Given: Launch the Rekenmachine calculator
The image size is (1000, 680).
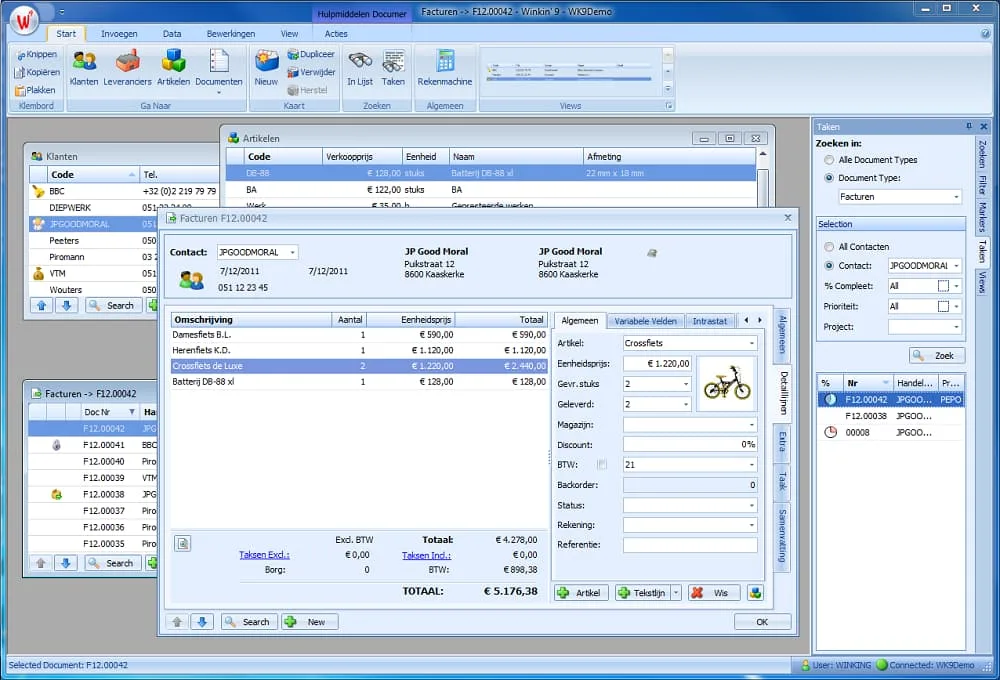Looking at the screenshot, I should click(x=445, y=68).
